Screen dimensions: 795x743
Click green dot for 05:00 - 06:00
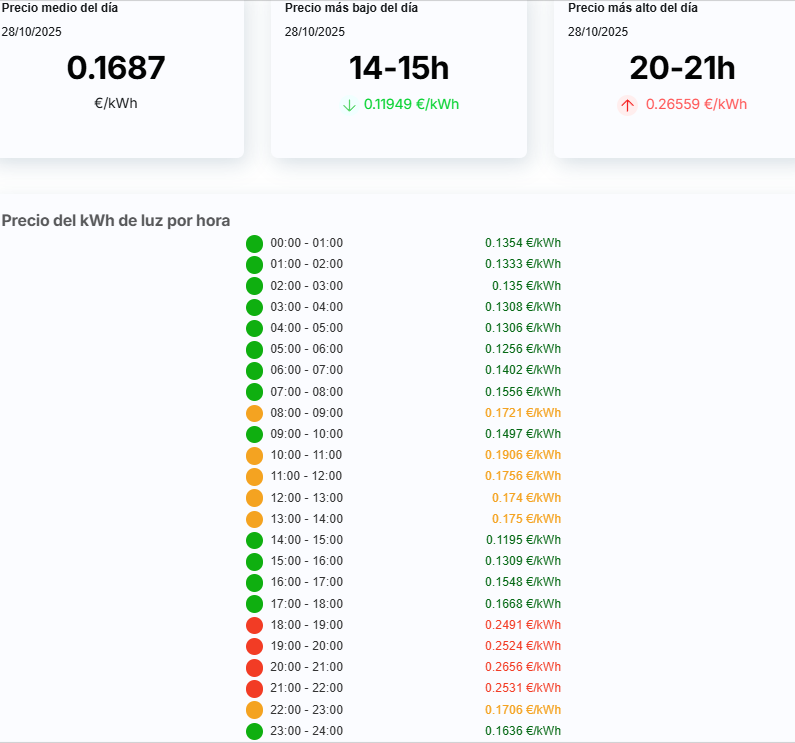coord(254,349)
